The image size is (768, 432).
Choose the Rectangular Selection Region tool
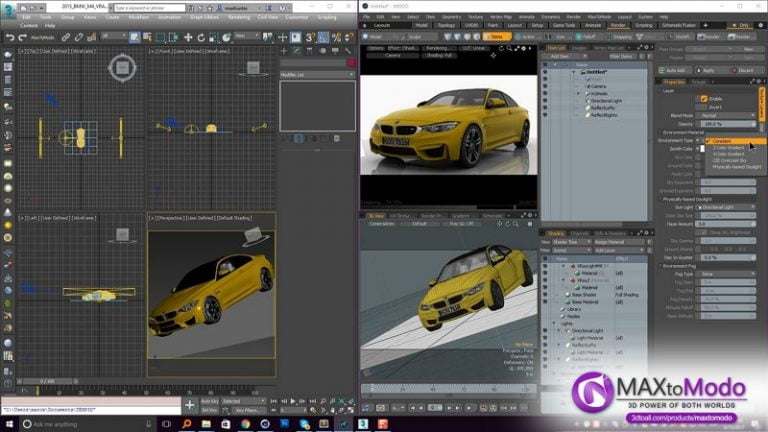[x=160, y=37]
